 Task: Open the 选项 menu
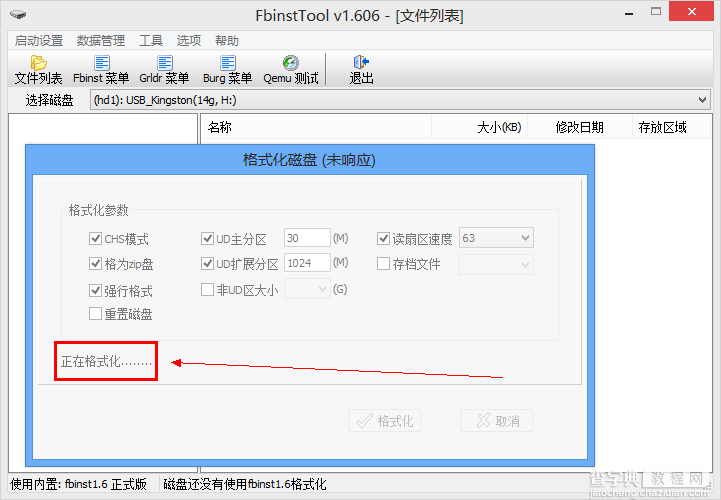[189, 40]
